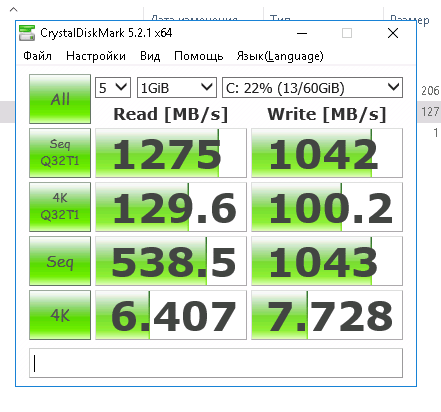Minimize the CrystalDiskMark window
This screenshot has height=412, width=441.
(x=302, y=33)
